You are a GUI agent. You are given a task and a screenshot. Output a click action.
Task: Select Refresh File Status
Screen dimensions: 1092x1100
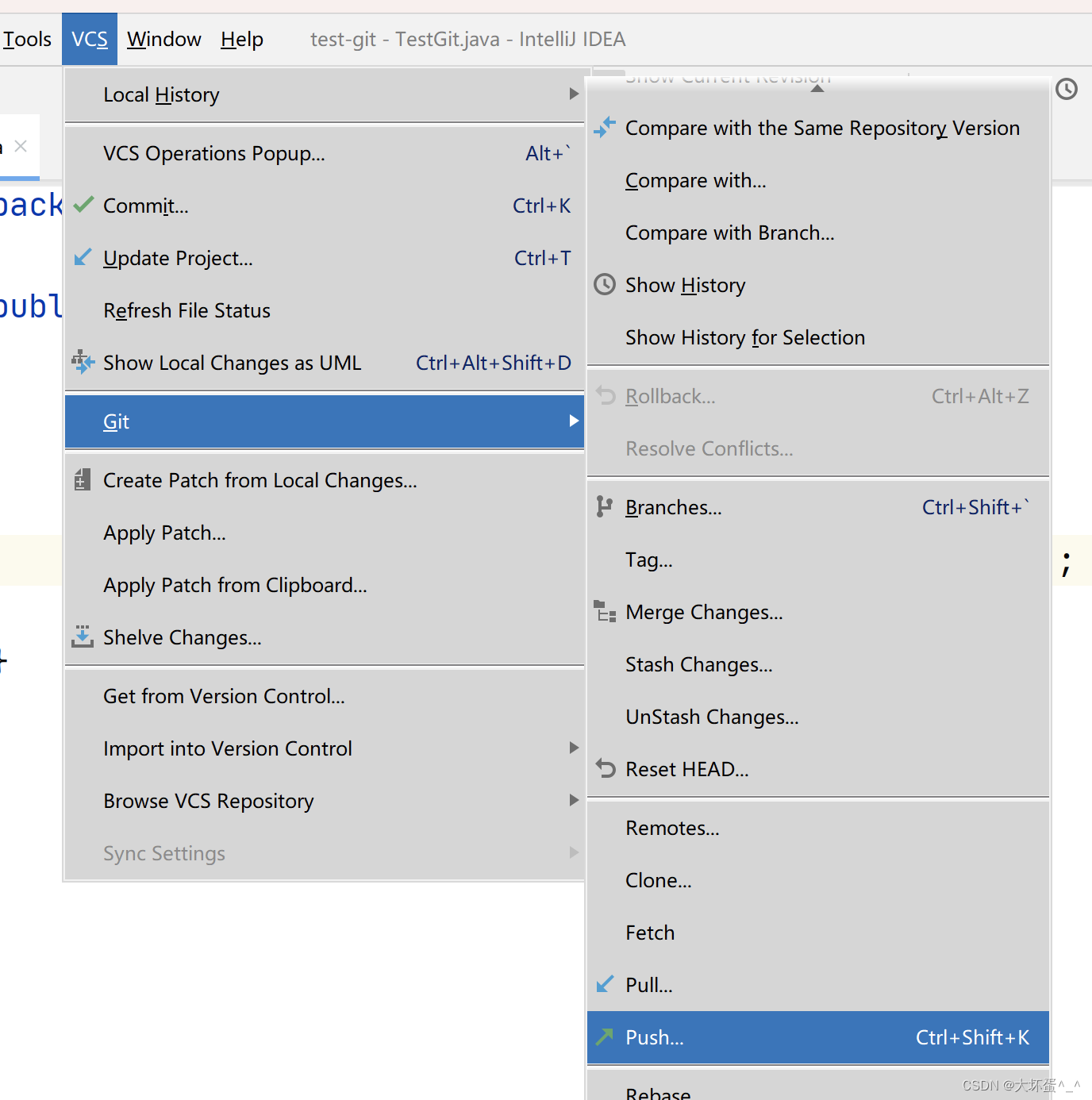324,310
